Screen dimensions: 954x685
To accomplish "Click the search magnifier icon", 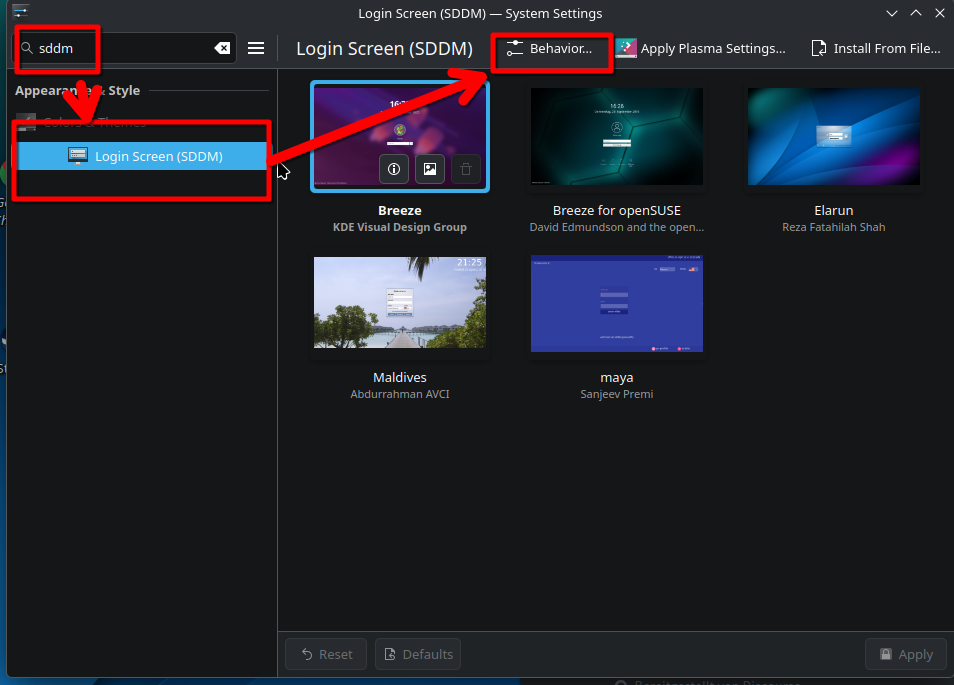I will 27,48.
